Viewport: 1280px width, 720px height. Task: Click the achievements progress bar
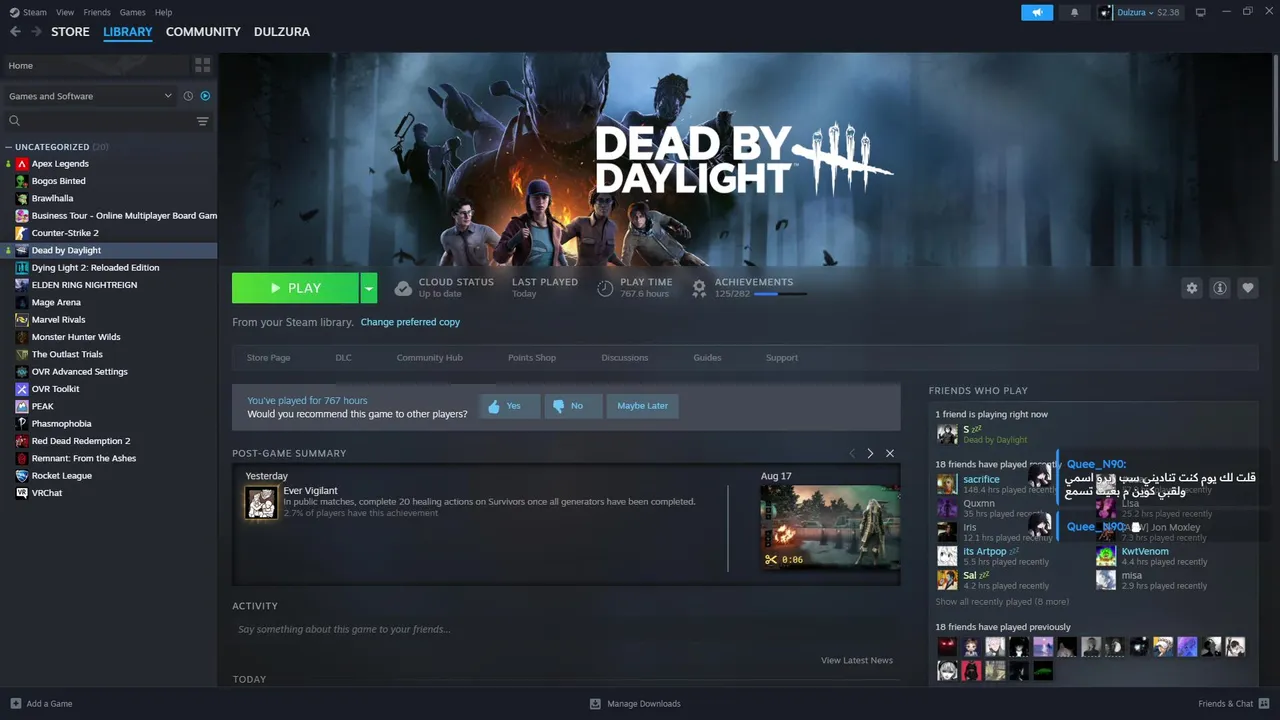click(780, 294)
